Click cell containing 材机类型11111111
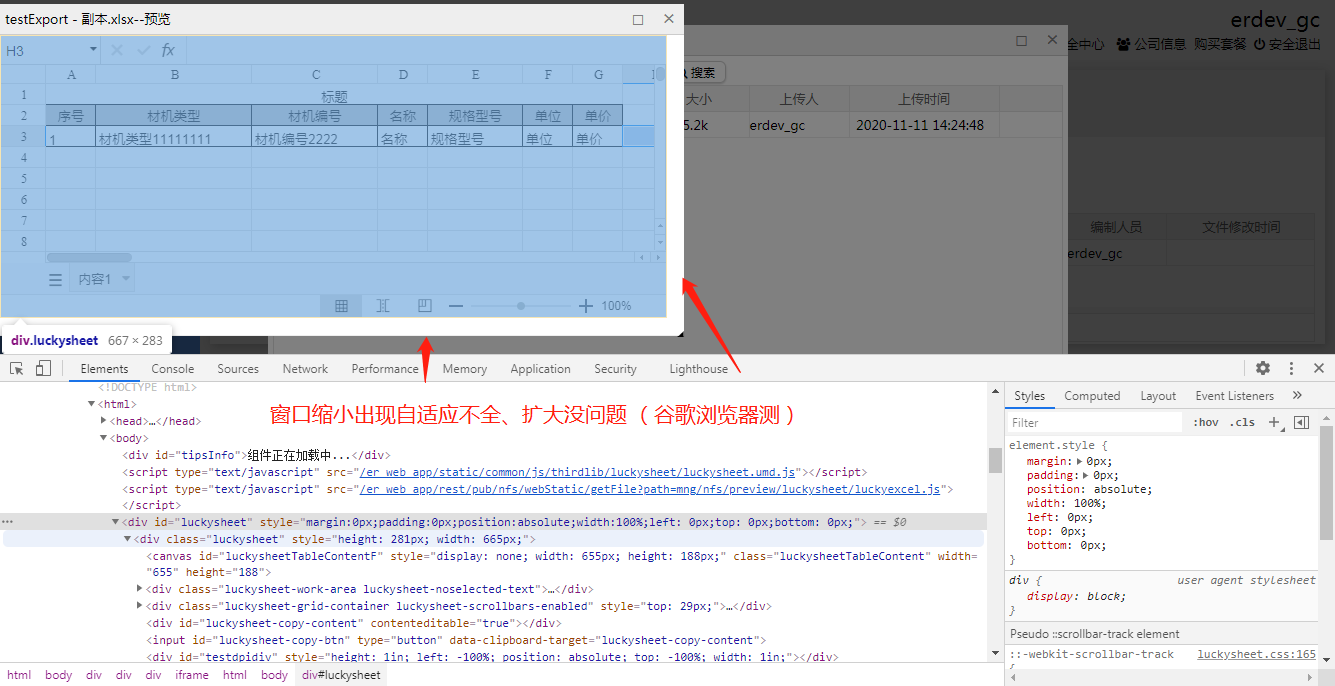The height and width of the screenshot is (686, 1335). click(174, 137)
